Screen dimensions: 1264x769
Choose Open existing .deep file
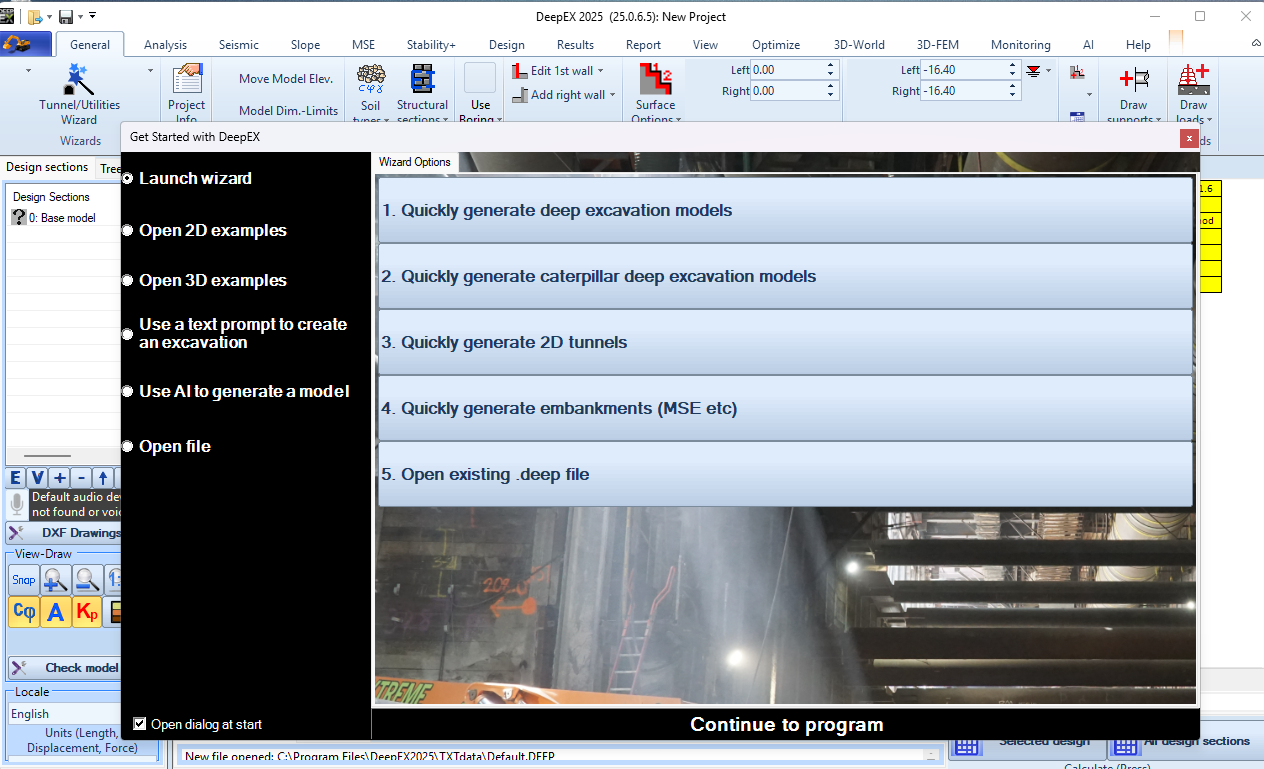tap(785, 474)
